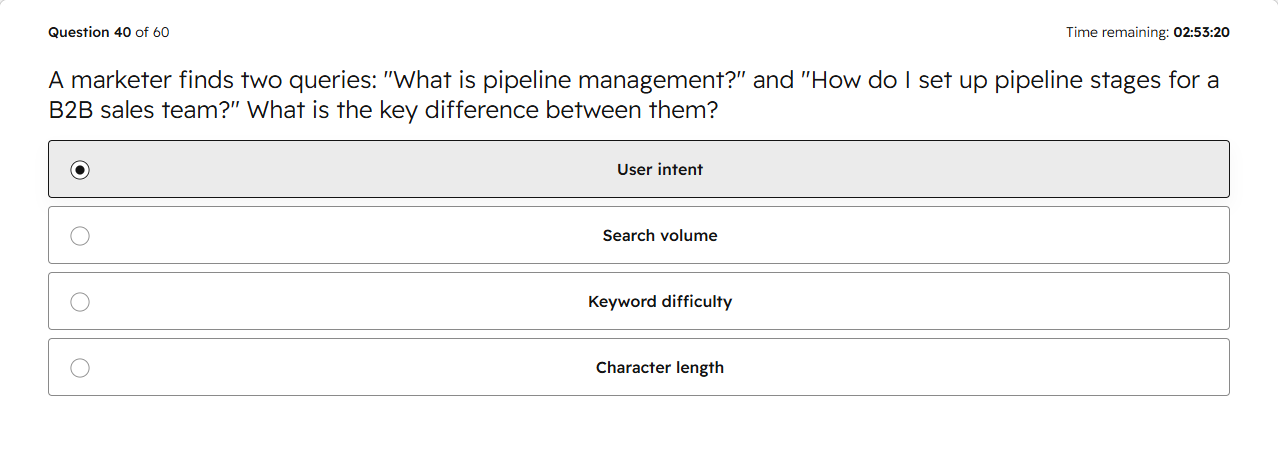Screen dimensions: 1278x466
Task: Click the question text about pipeline management
Action: (634, 95)
